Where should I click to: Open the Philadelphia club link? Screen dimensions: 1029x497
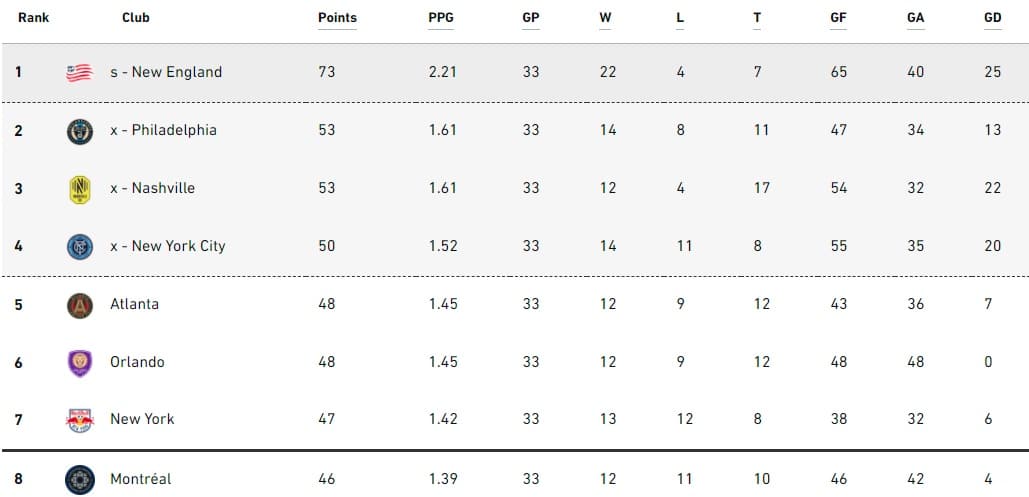pyautogui.click(x=163, y=130)
